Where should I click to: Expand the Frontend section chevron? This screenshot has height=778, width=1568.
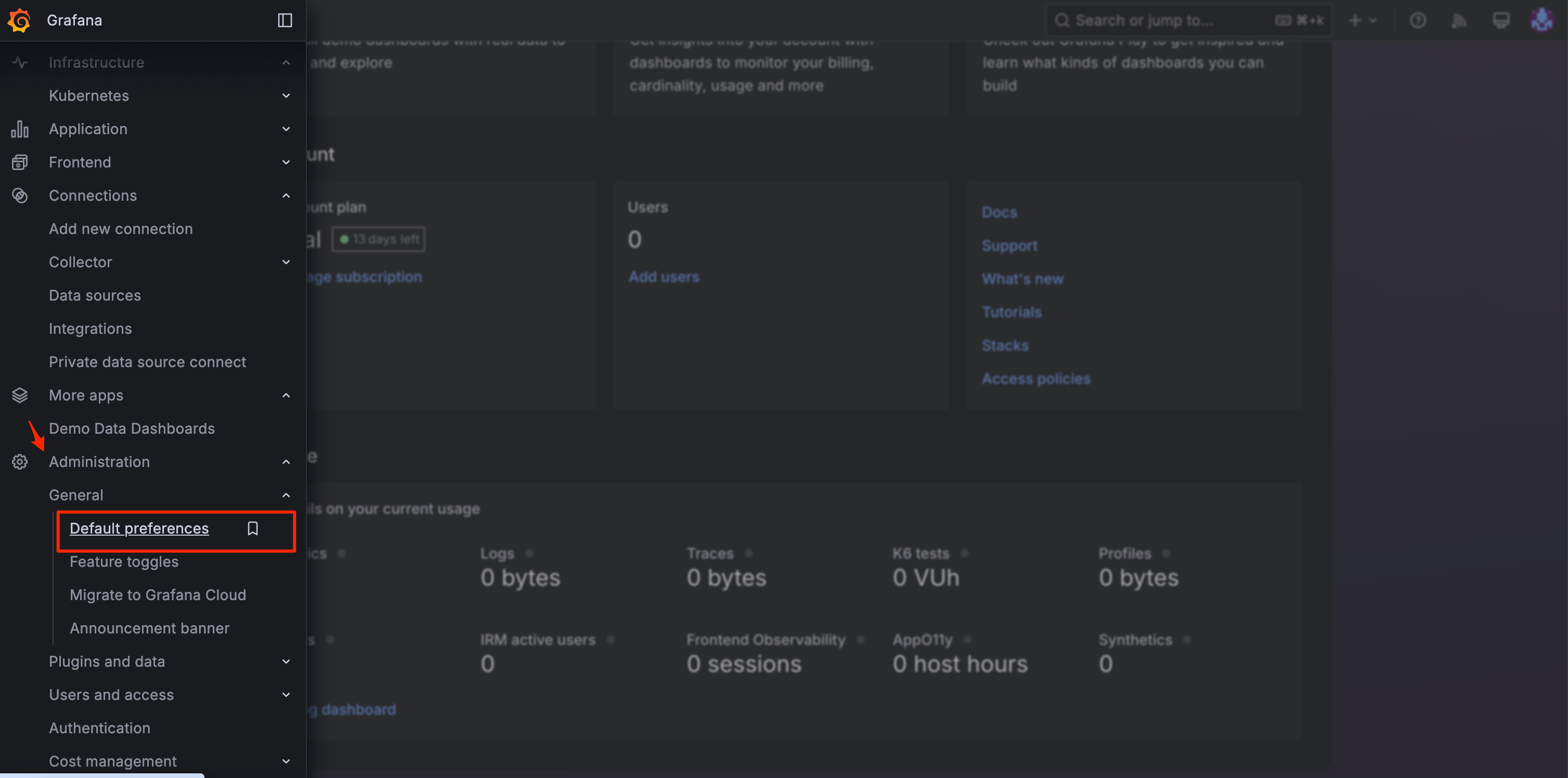(x=286, y=162)
